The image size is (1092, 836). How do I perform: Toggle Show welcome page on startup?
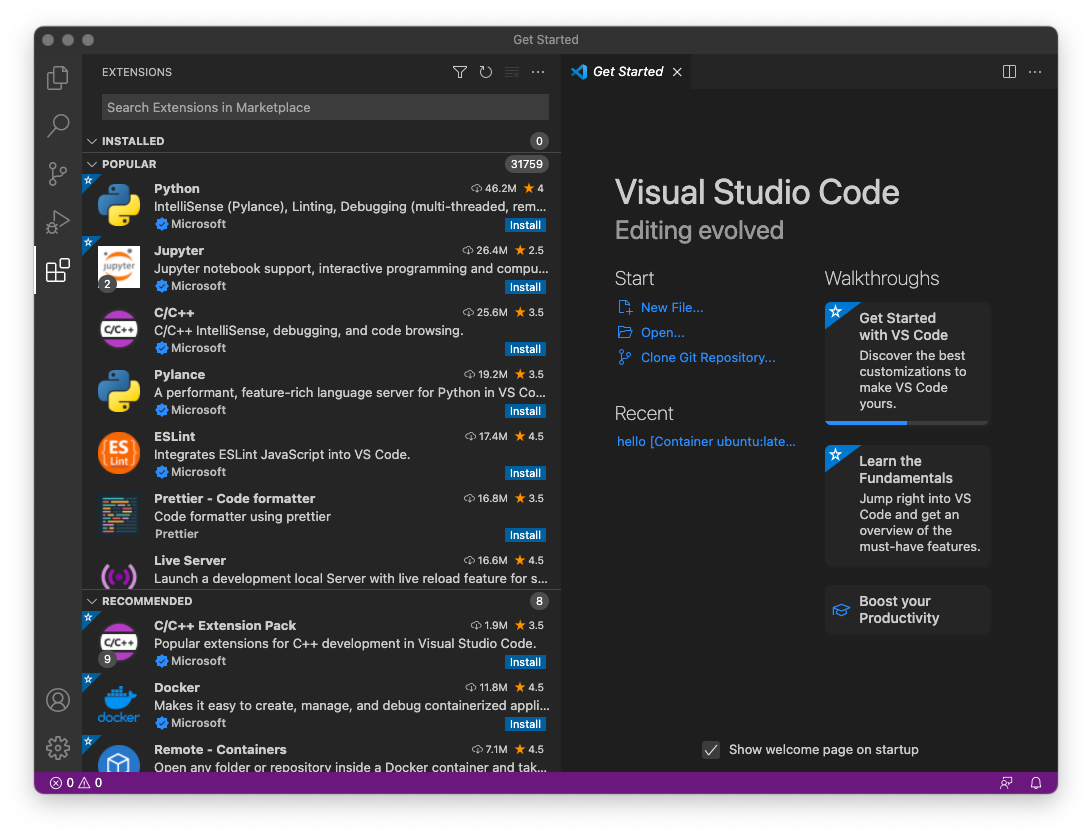(x=711, y=750)
